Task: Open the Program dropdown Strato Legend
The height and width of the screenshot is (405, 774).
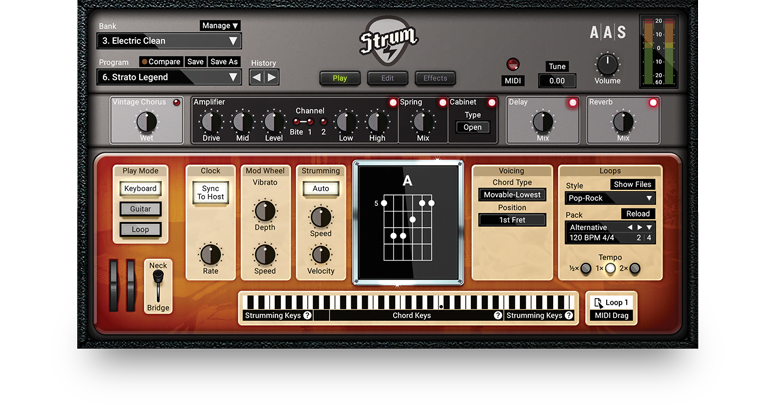Action: click(169, 77)
